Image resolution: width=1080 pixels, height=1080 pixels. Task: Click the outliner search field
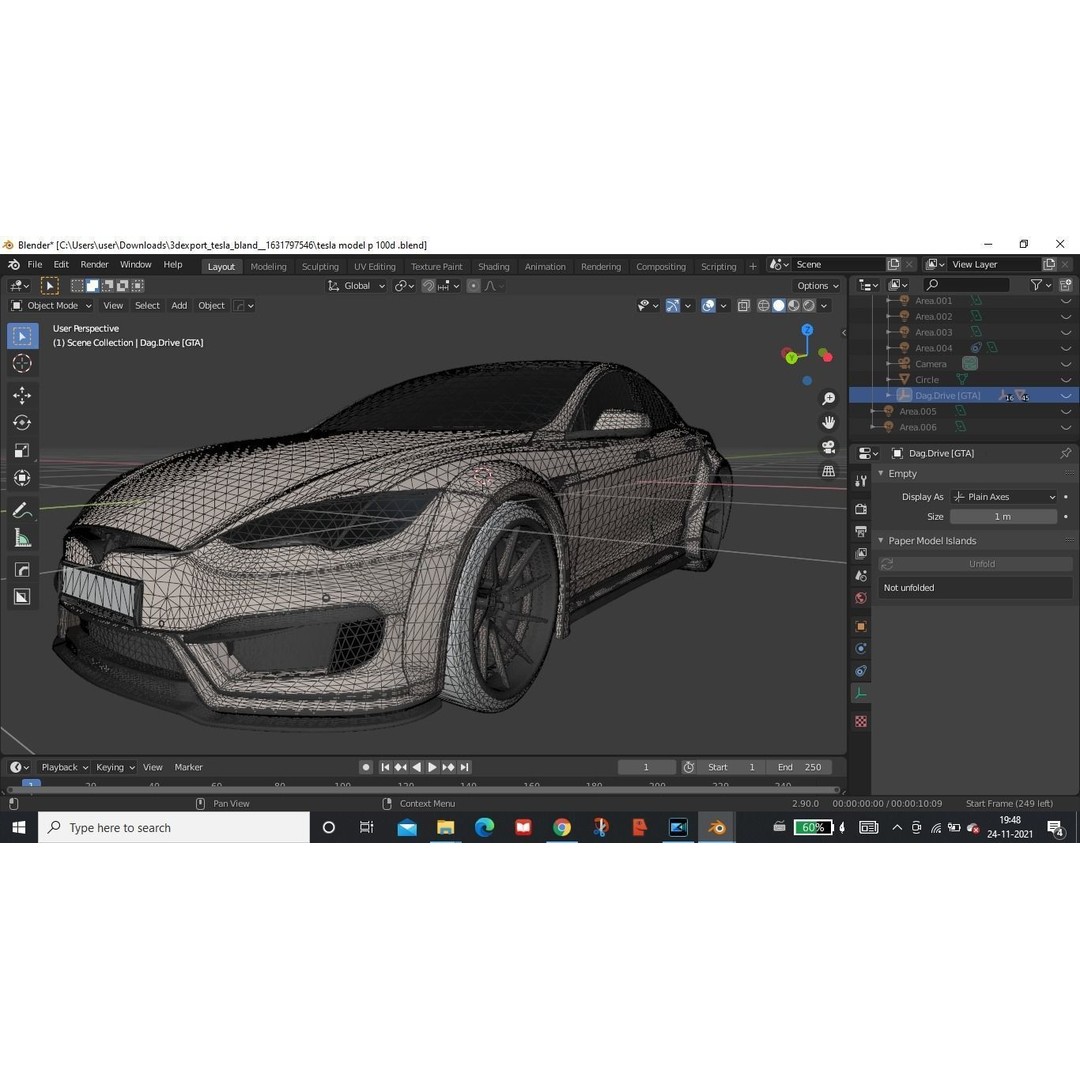966,284
